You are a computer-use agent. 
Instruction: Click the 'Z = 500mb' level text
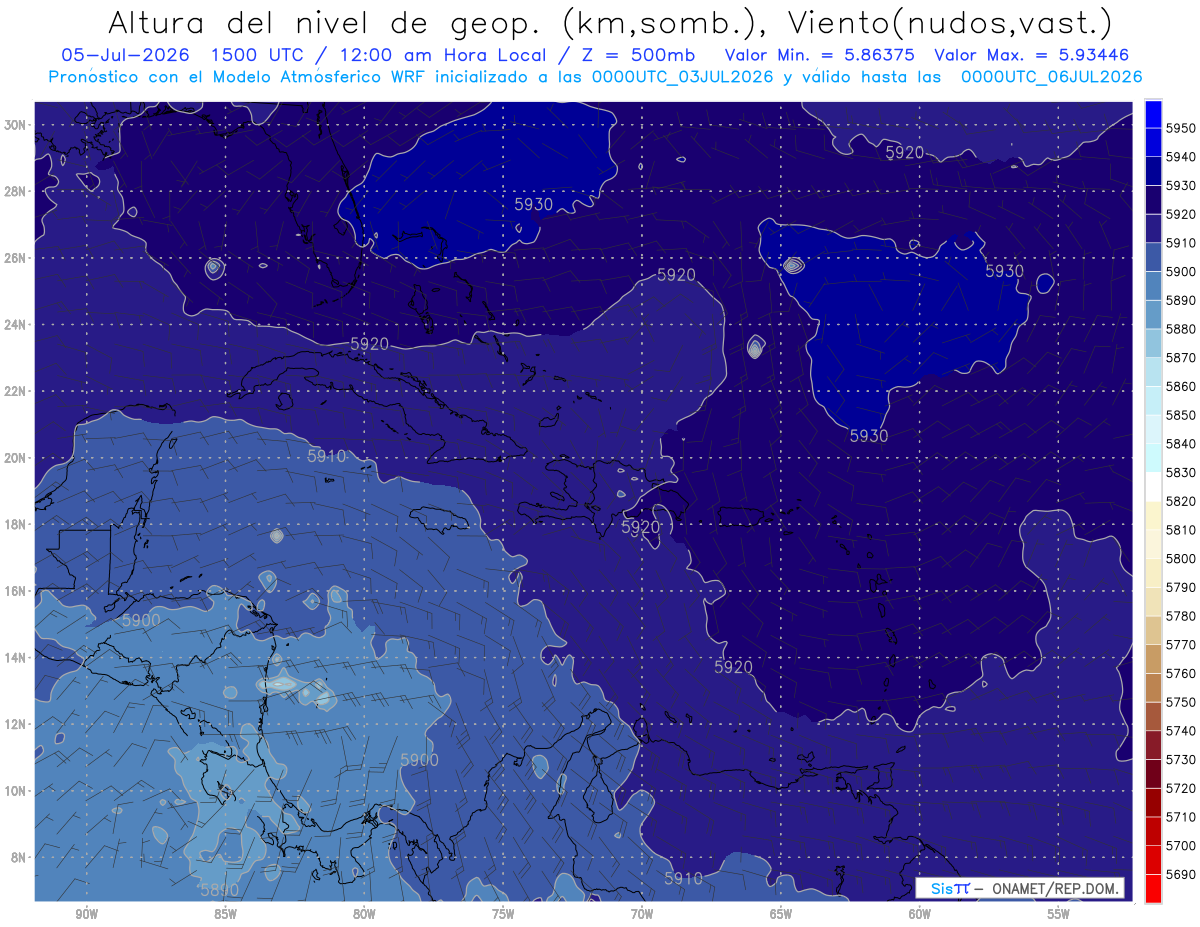click(x=630, y=55)
